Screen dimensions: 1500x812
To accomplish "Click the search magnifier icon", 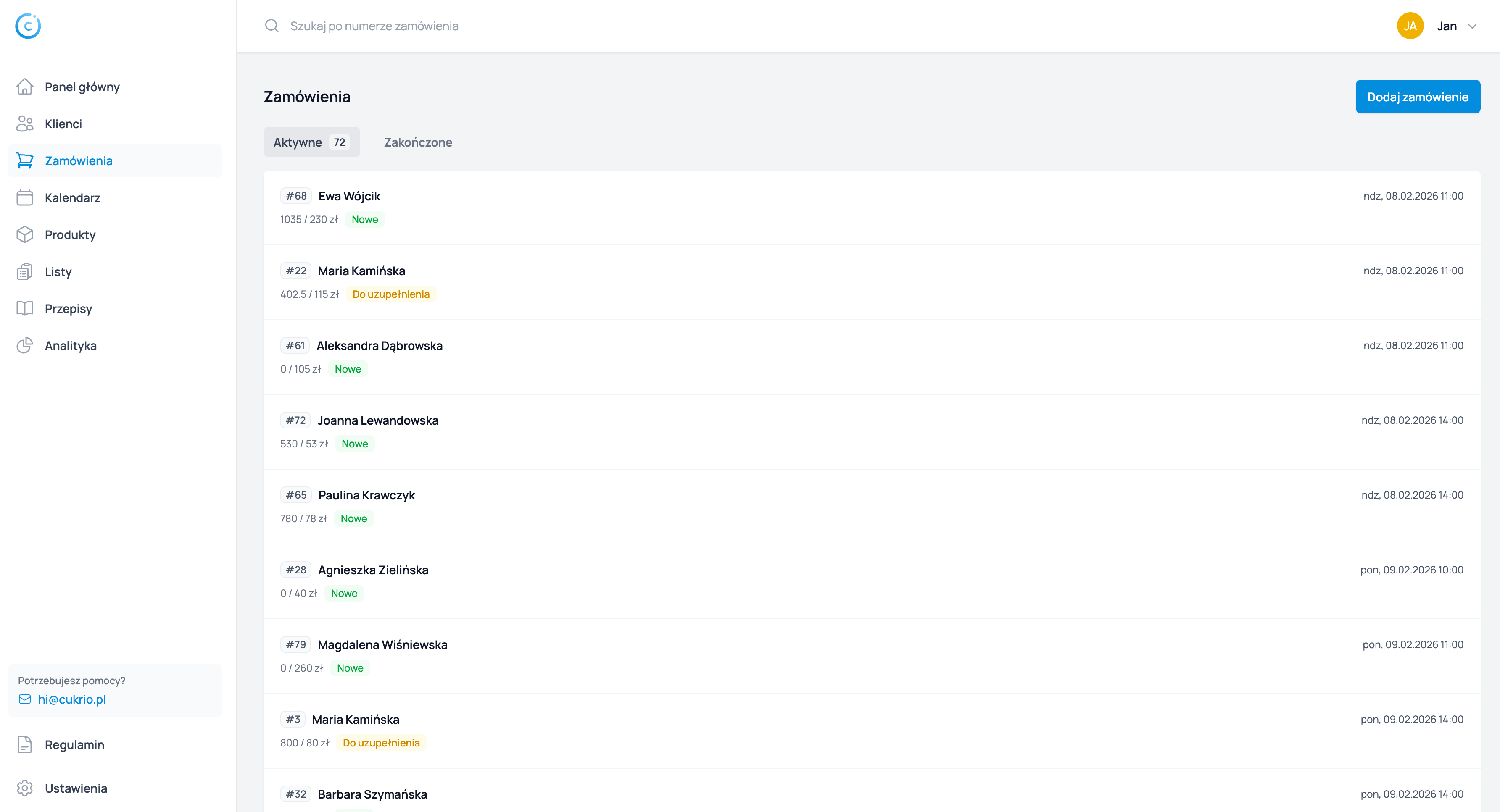I will coord(272,26).
